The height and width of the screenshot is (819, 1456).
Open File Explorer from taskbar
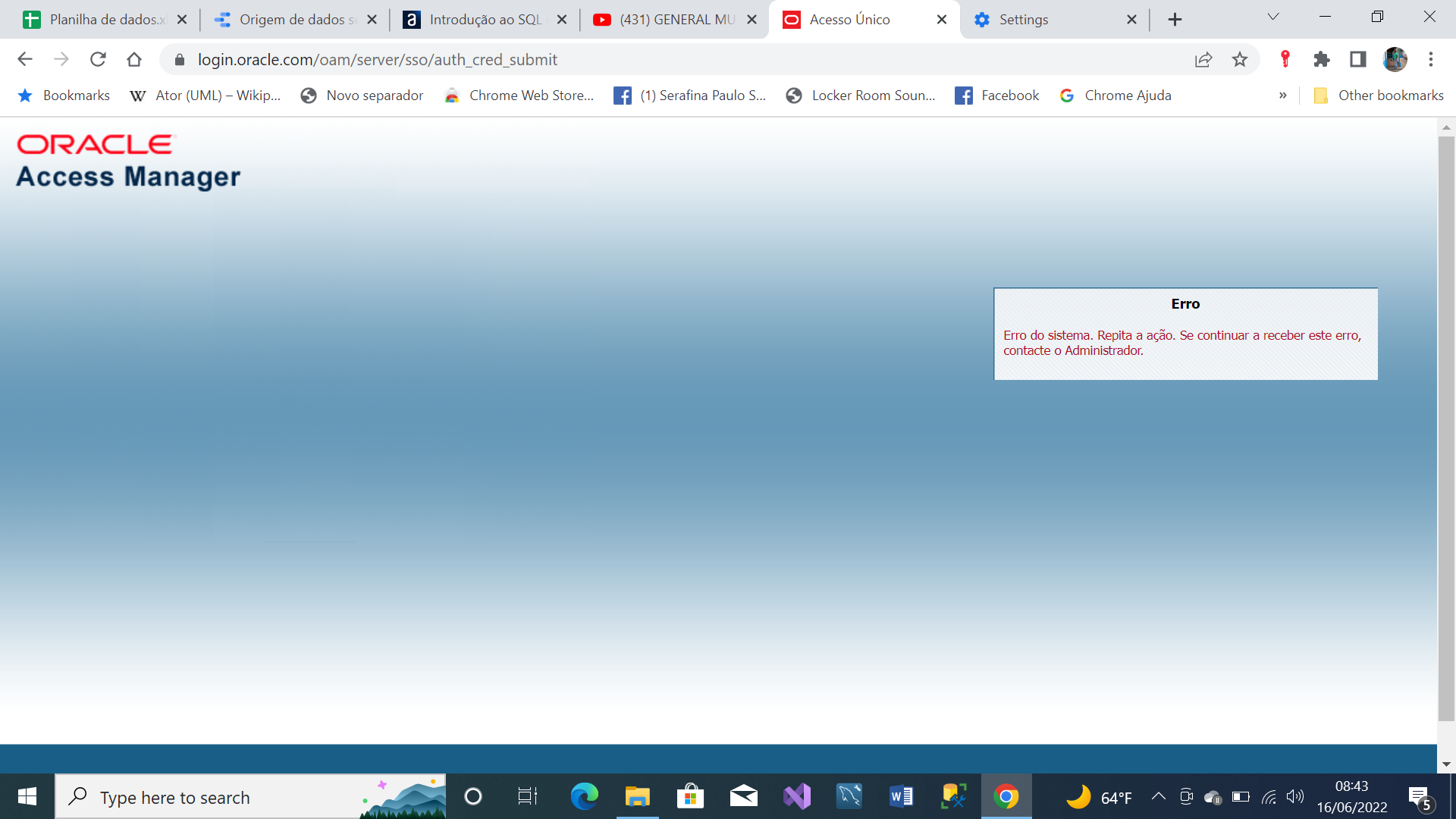pos(637,797)
